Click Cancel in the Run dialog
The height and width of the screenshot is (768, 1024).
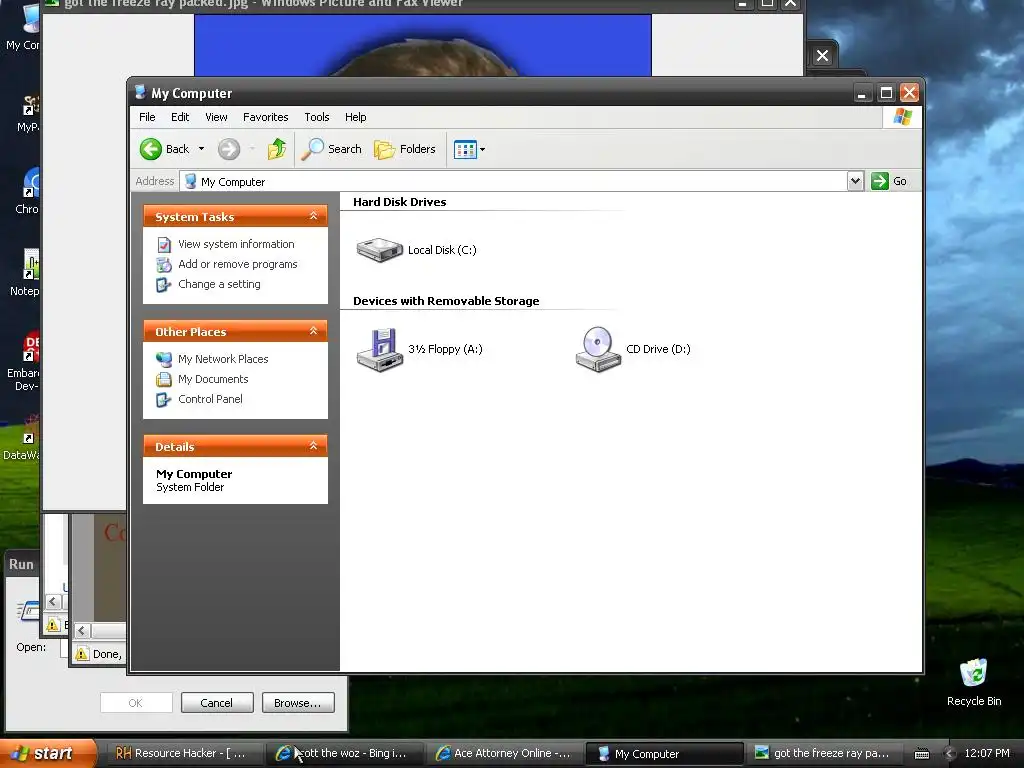coord(217,703)
